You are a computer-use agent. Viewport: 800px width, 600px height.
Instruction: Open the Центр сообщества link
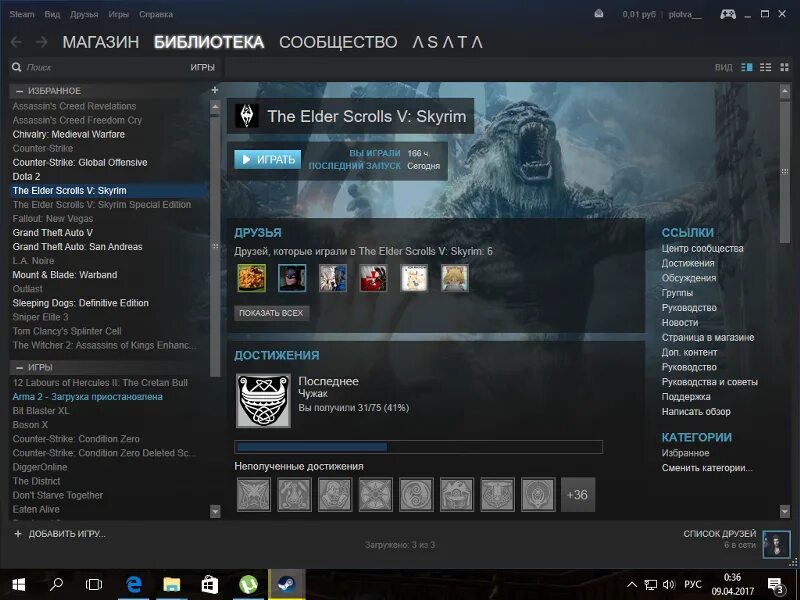click(x=703, y=248)
